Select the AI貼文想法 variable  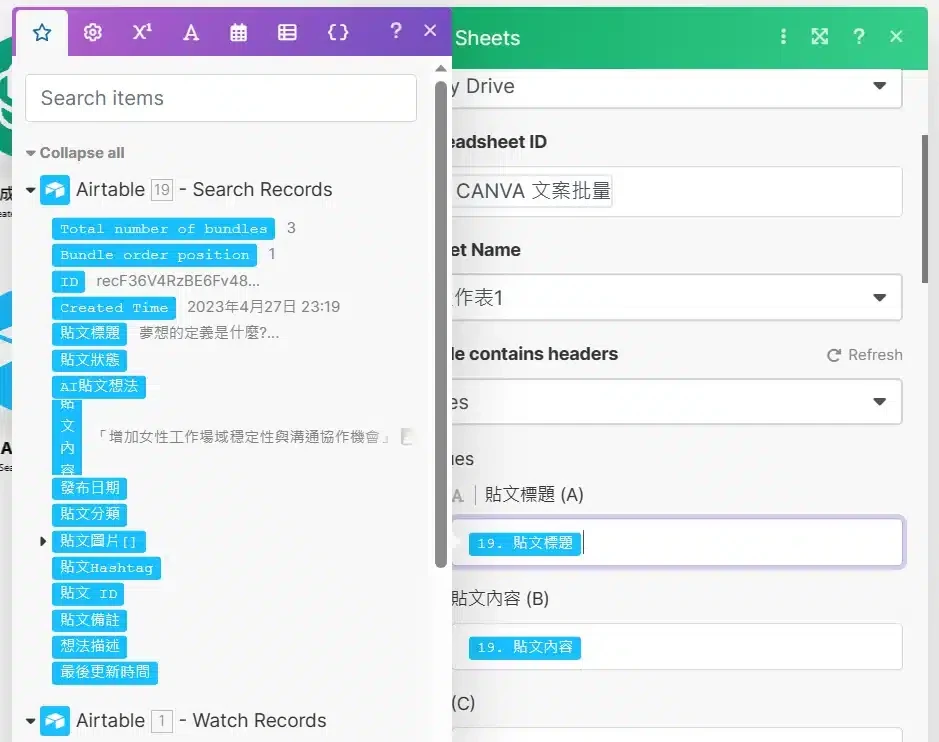(x=99, y=386)
